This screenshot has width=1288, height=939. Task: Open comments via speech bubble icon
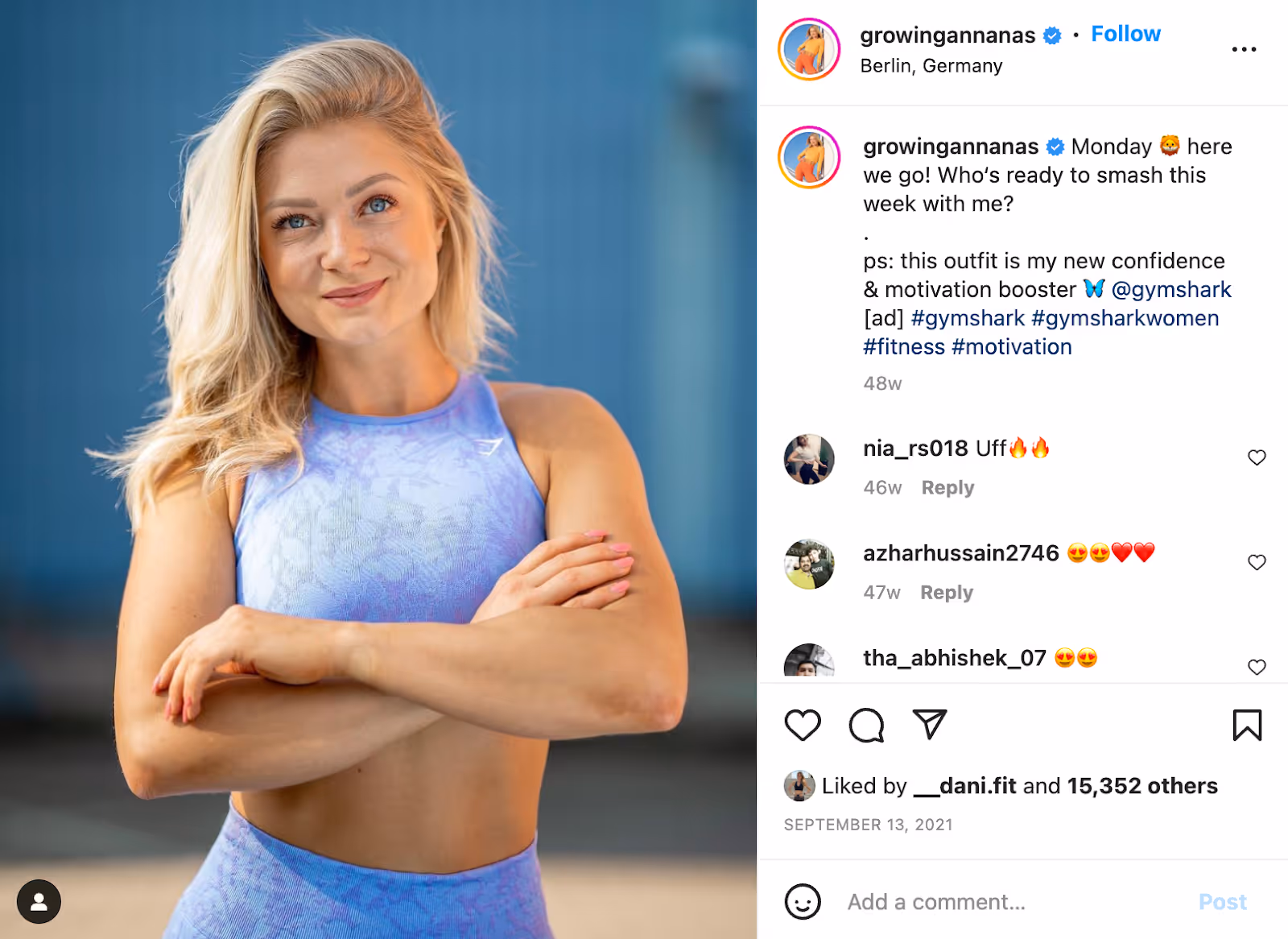point(866,725)
